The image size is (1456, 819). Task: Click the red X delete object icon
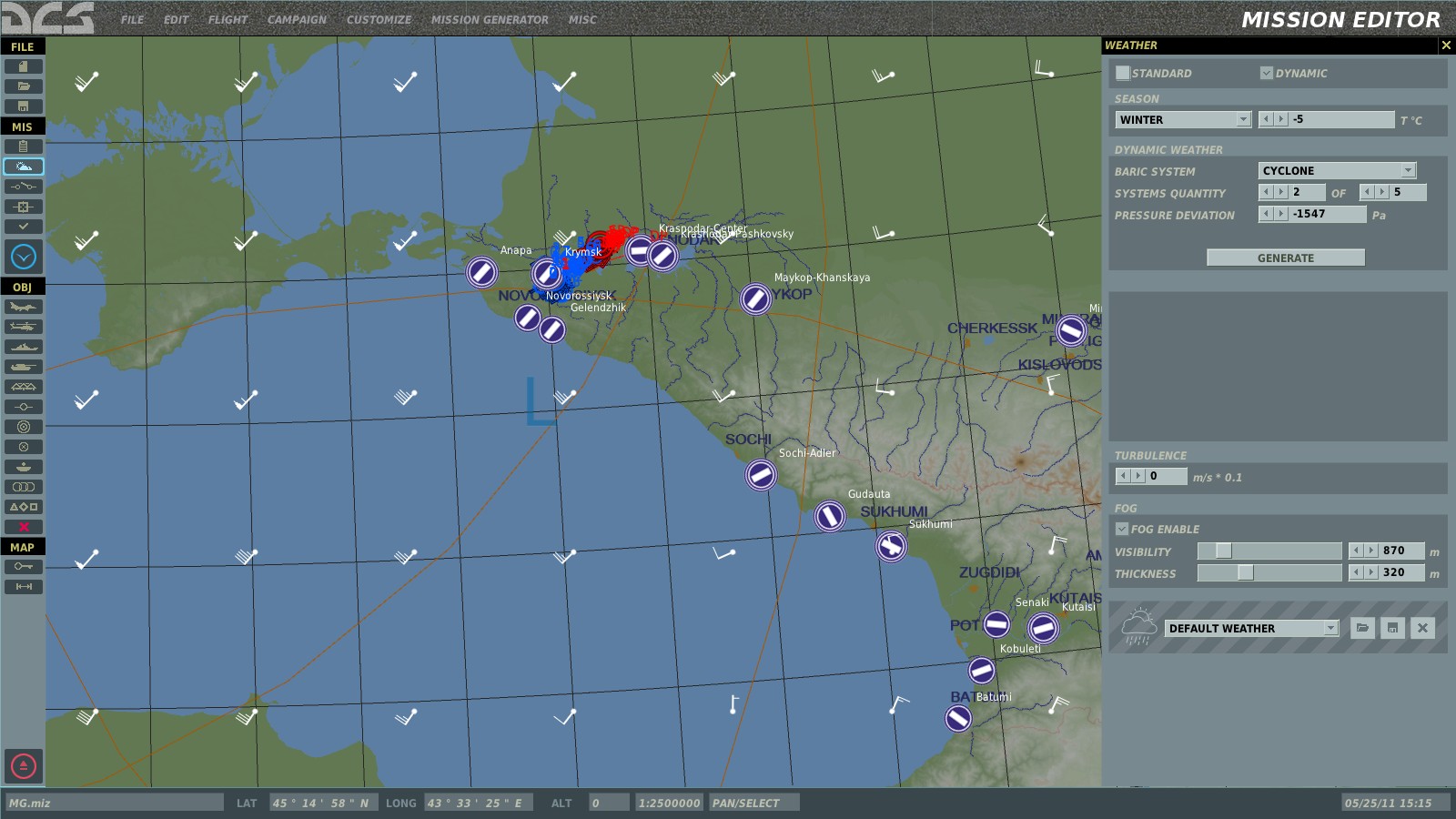(x=24, y=527)
